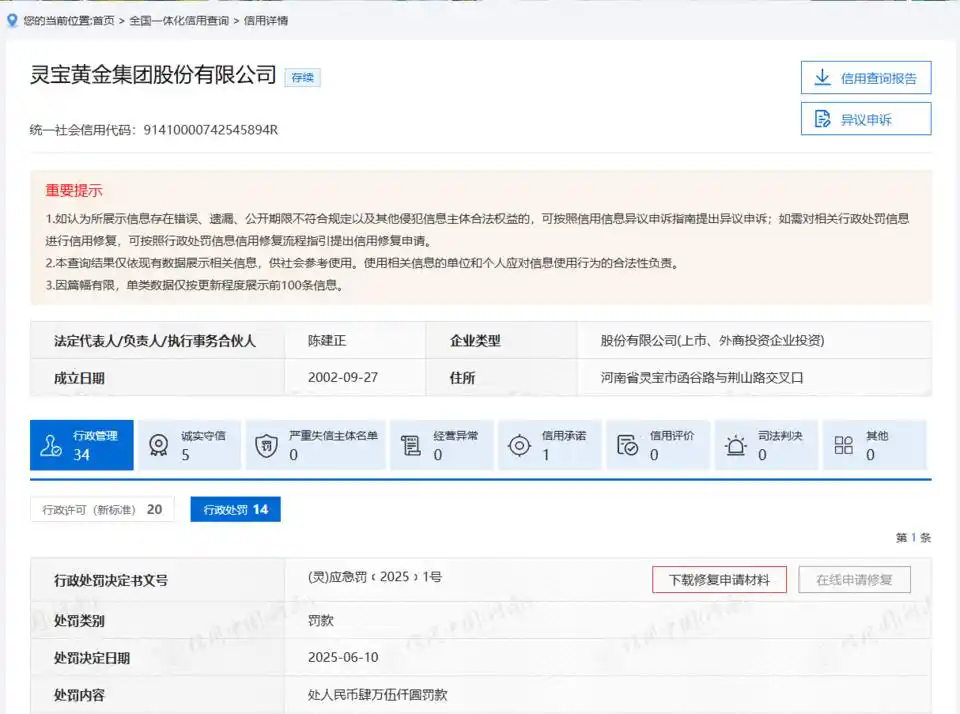Click the 处罚决定日期 label
Screen dimensions: 960x714
pyautogui.click(x=92, y=658)
